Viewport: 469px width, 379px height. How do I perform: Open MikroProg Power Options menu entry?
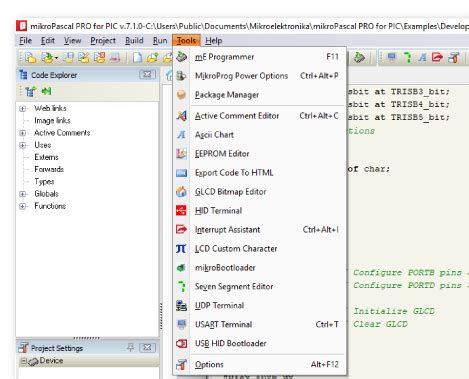pos(259,76)
